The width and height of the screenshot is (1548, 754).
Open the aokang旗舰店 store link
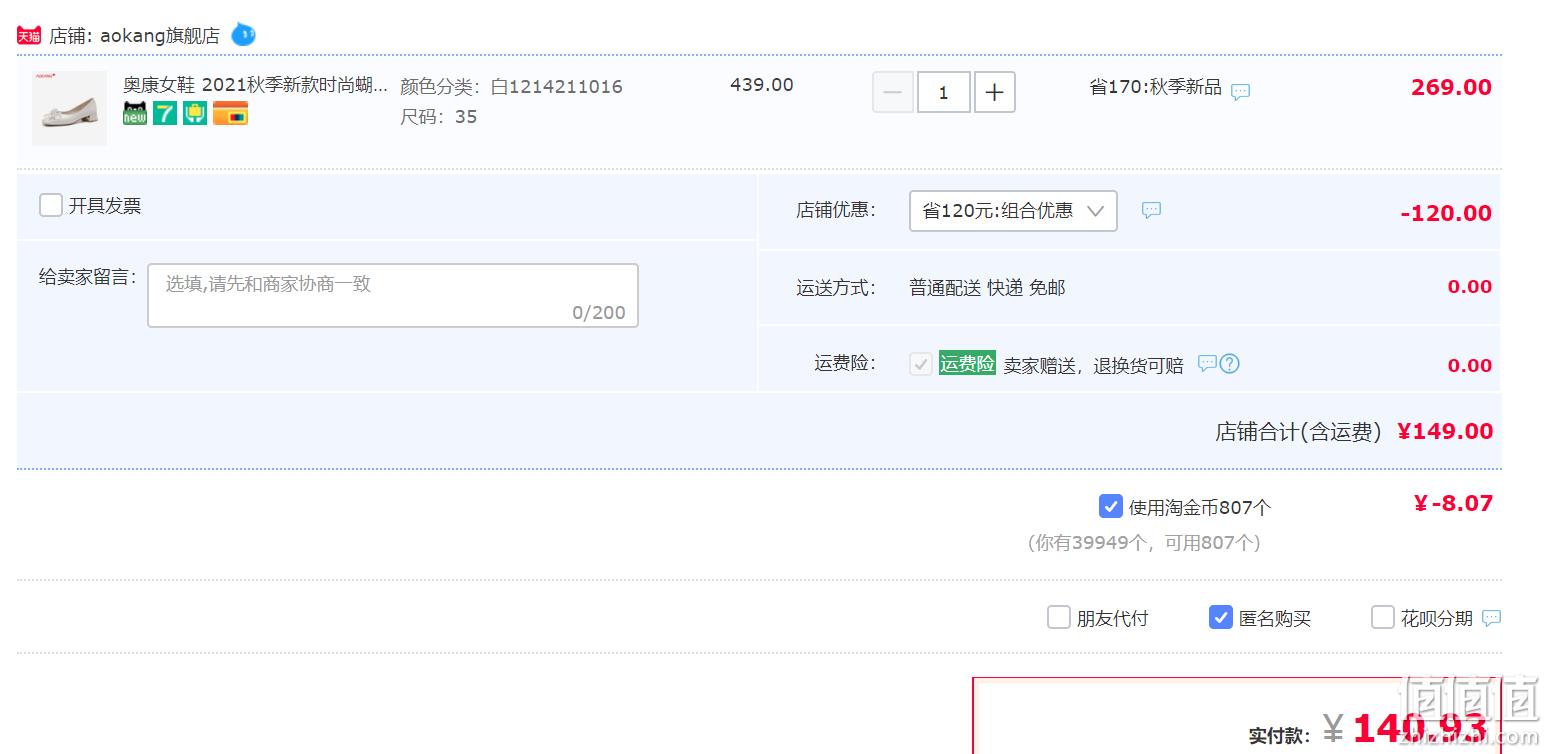tap(159, 36)
